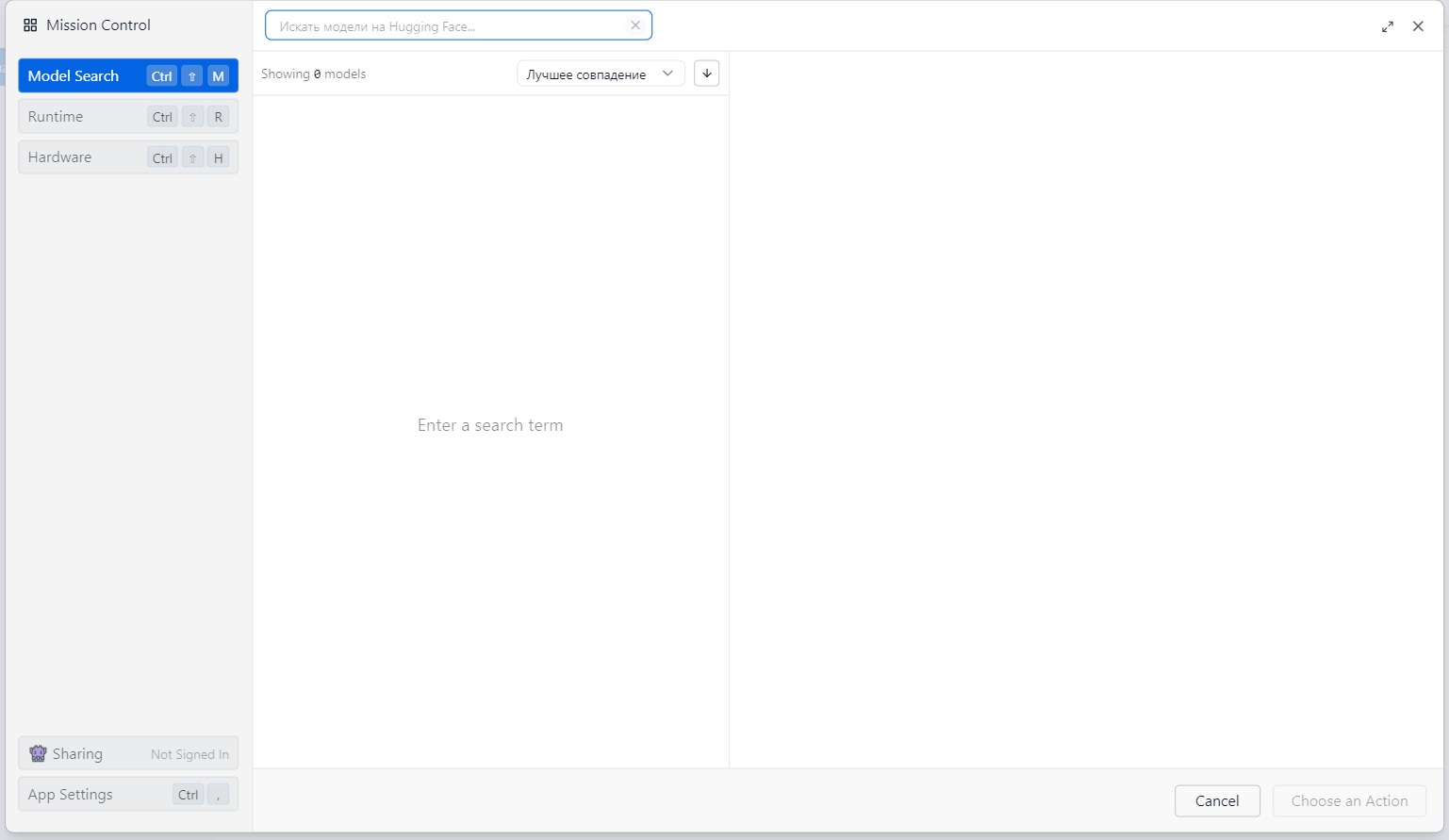Open the Лучшее совпадение sort dropdown
1449x840 pixels.
[x=601, y=74]
